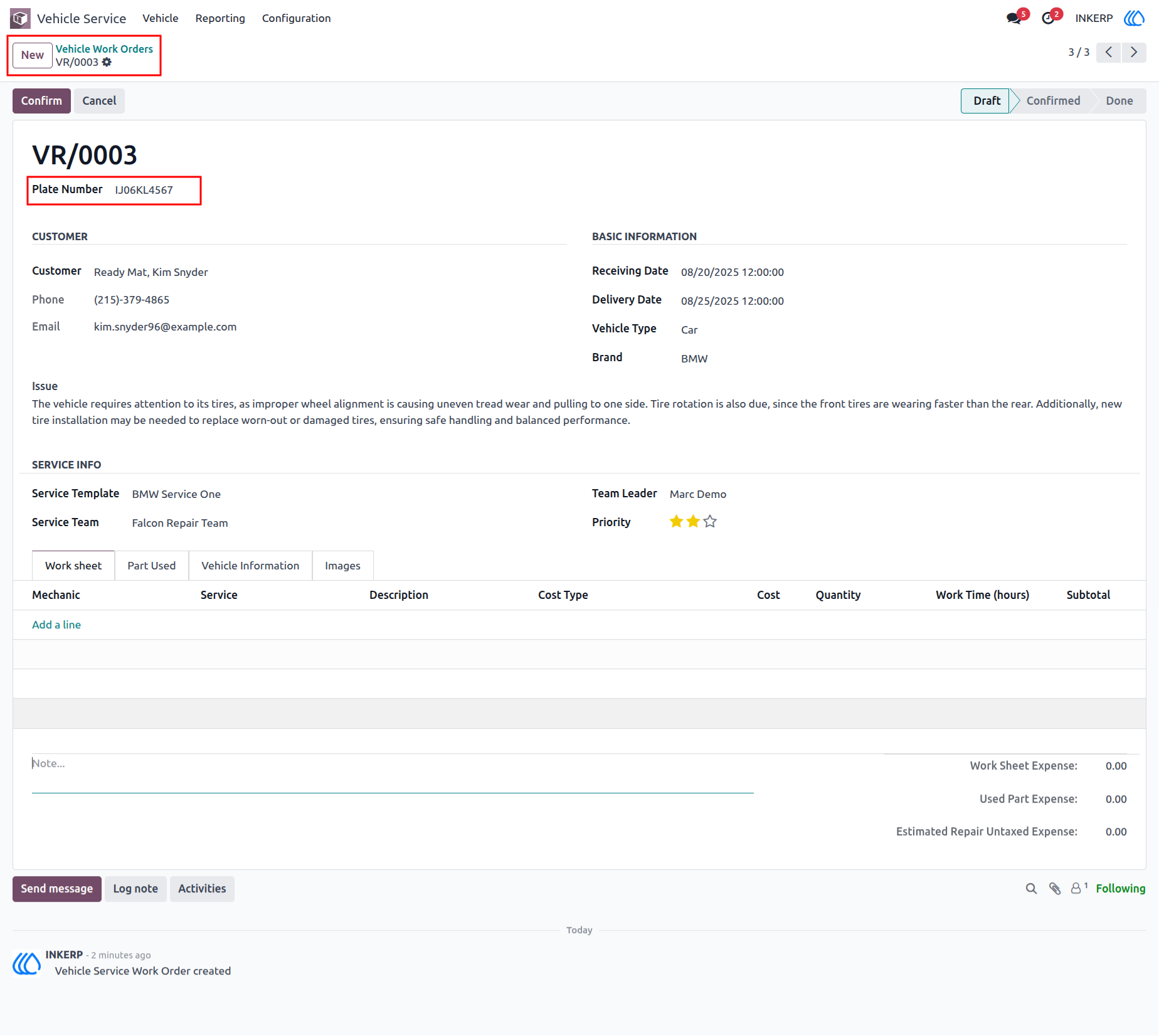
Task: Click the VR/0003 title heading
Action: [85, 155]
